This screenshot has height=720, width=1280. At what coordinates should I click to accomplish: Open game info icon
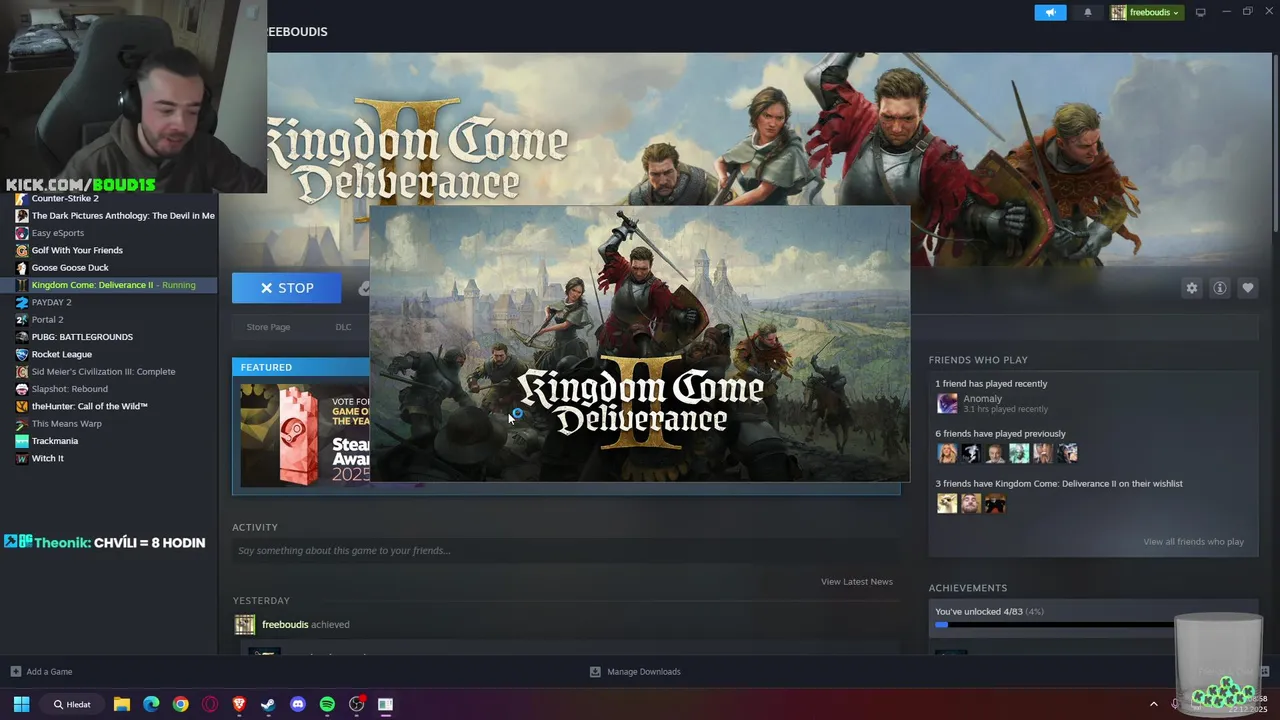click(x=1220, y=288)
